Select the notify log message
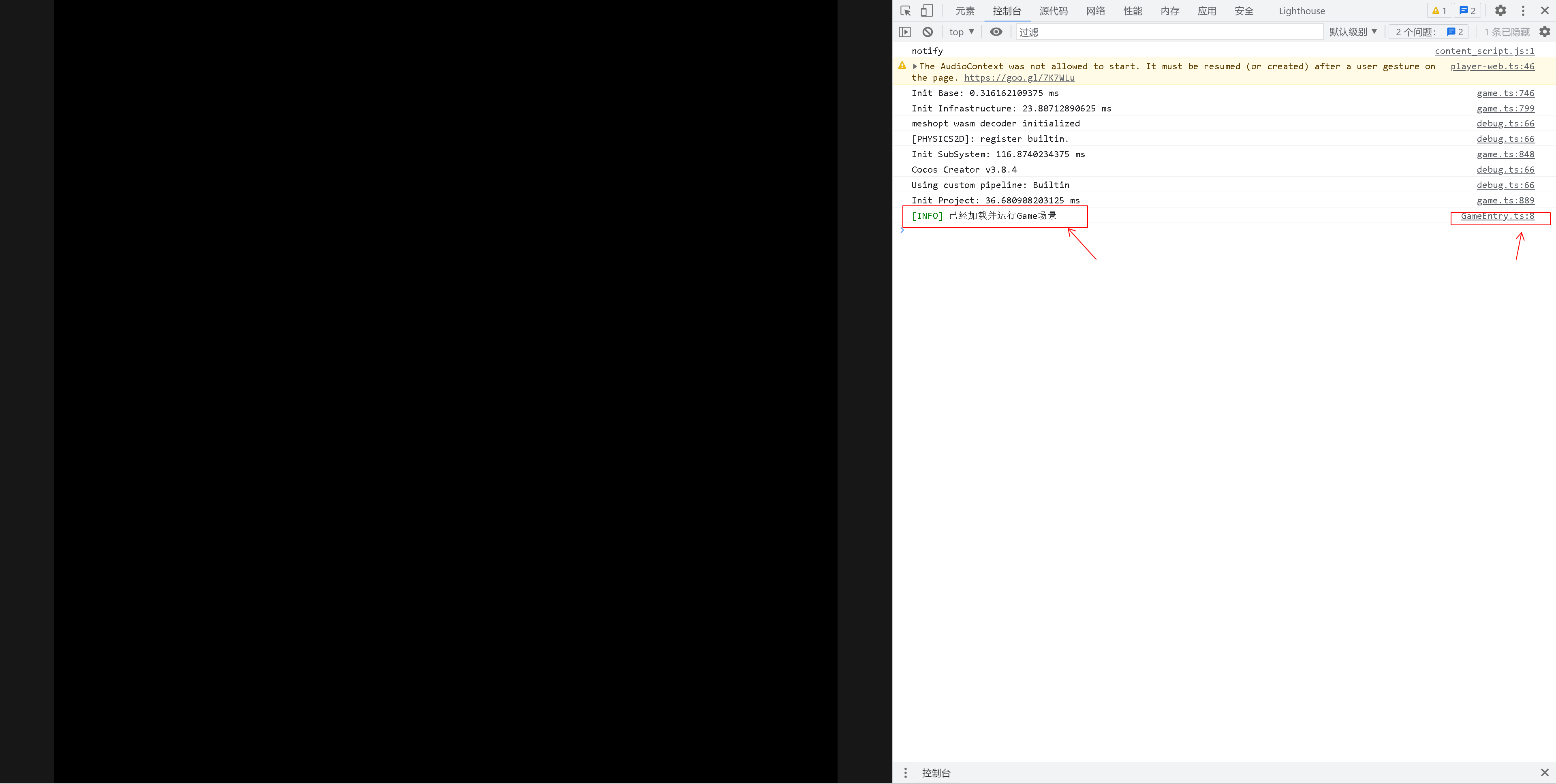Image resolution: width=1556 pixels, height=784 pixels. point(927,51)
